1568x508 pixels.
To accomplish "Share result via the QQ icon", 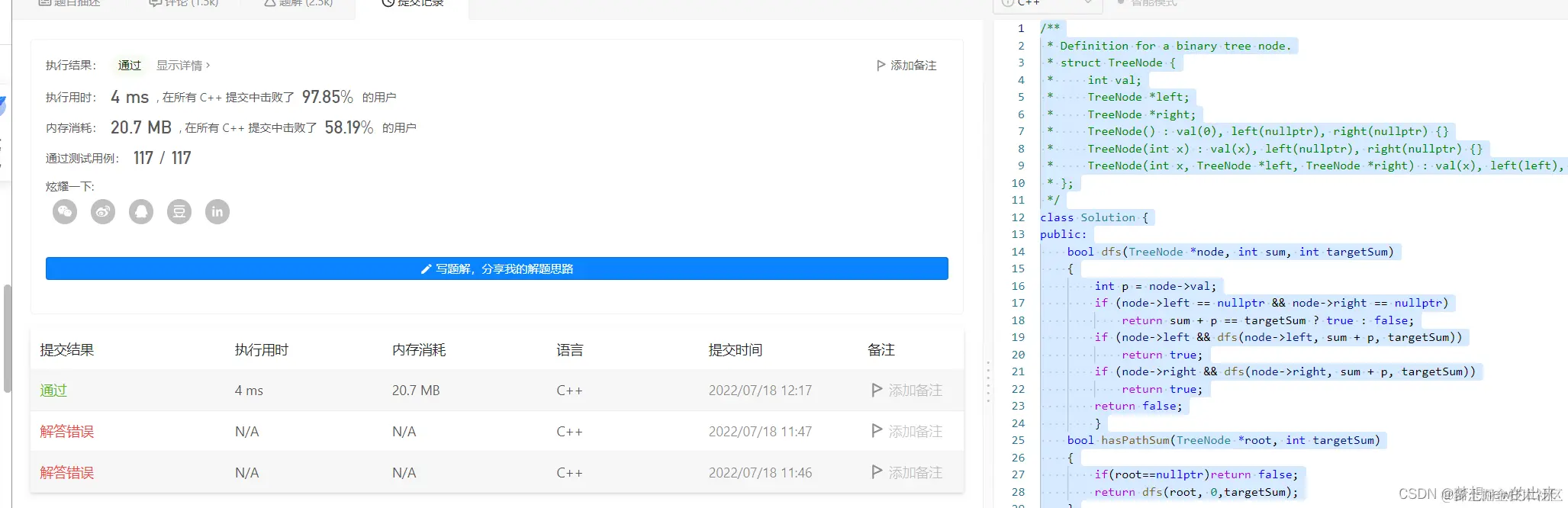I will point(141,211).
